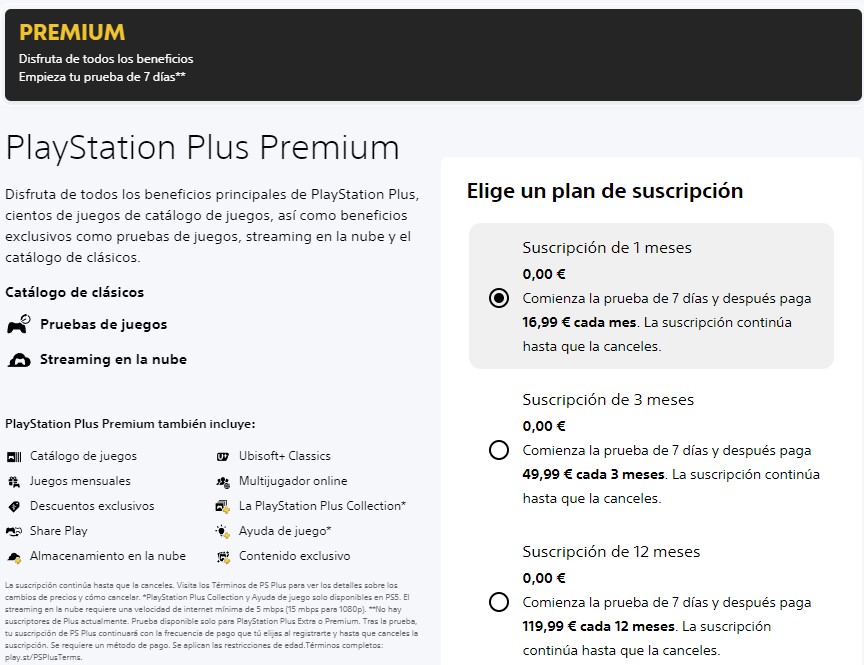This screenshot has width=864, height=665.
Task: Click the PREMIUM banner heading
Action: coord(72,33)
